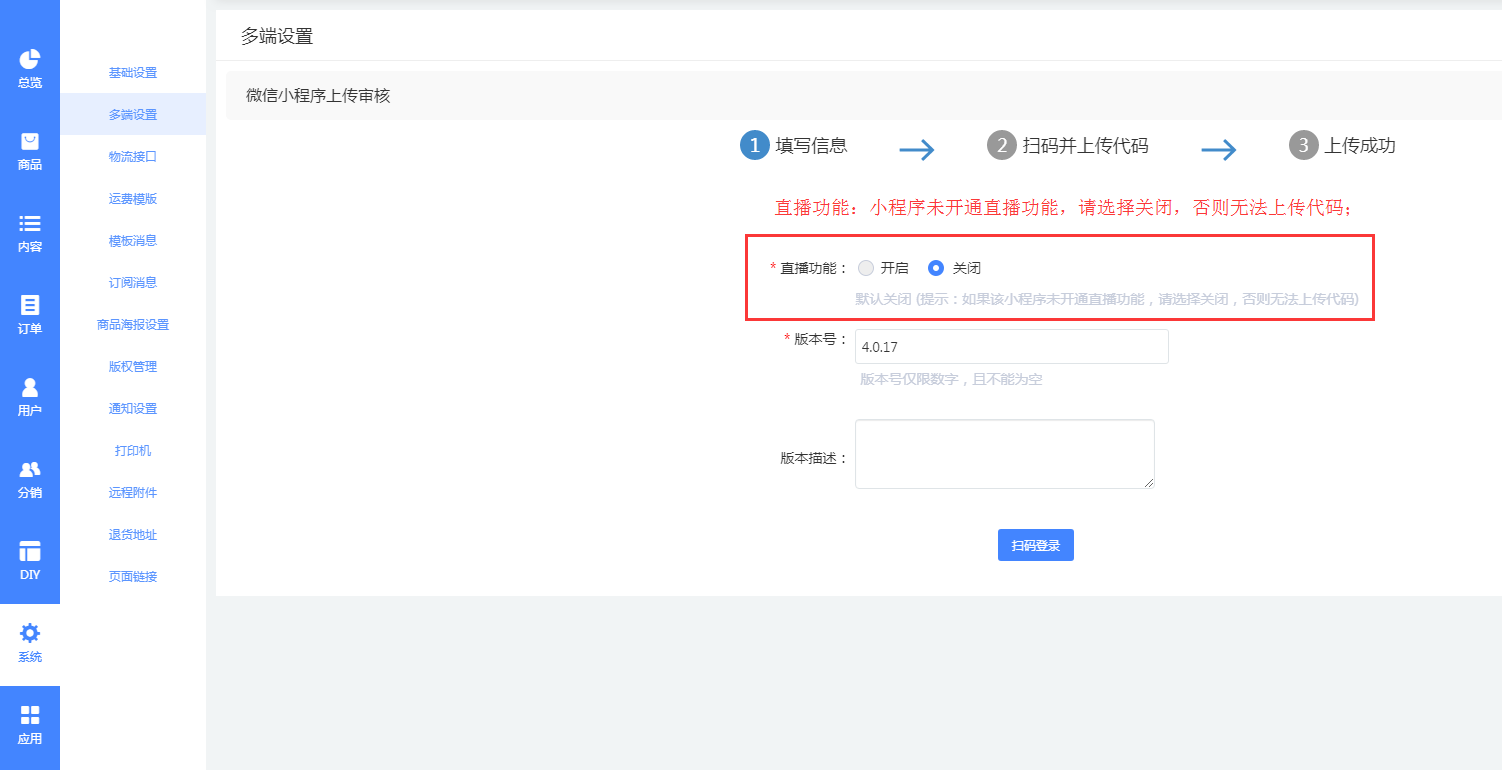Open 通知设置 submenu item
This screenshot has width=1502, height=770.
[x=133, y=409]
